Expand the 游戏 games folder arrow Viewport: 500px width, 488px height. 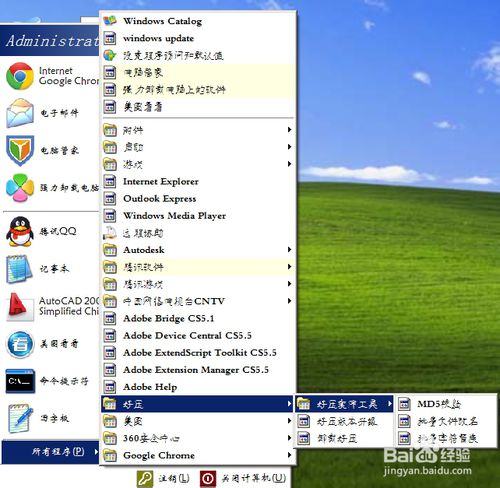coord(290,164)
